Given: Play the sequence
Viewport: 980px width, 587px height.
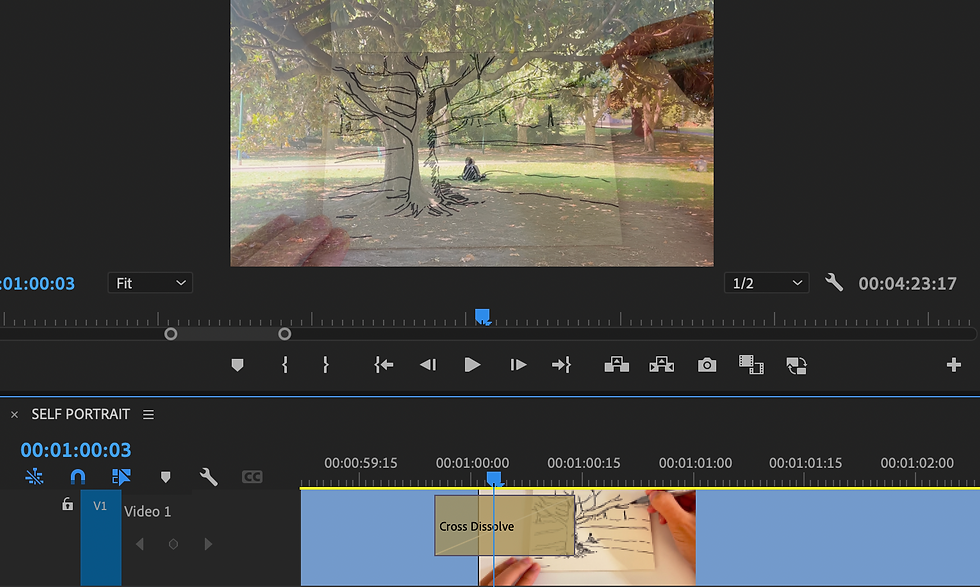Looking at the screenshot, I should pyautogui.click(x=472, y=365).
